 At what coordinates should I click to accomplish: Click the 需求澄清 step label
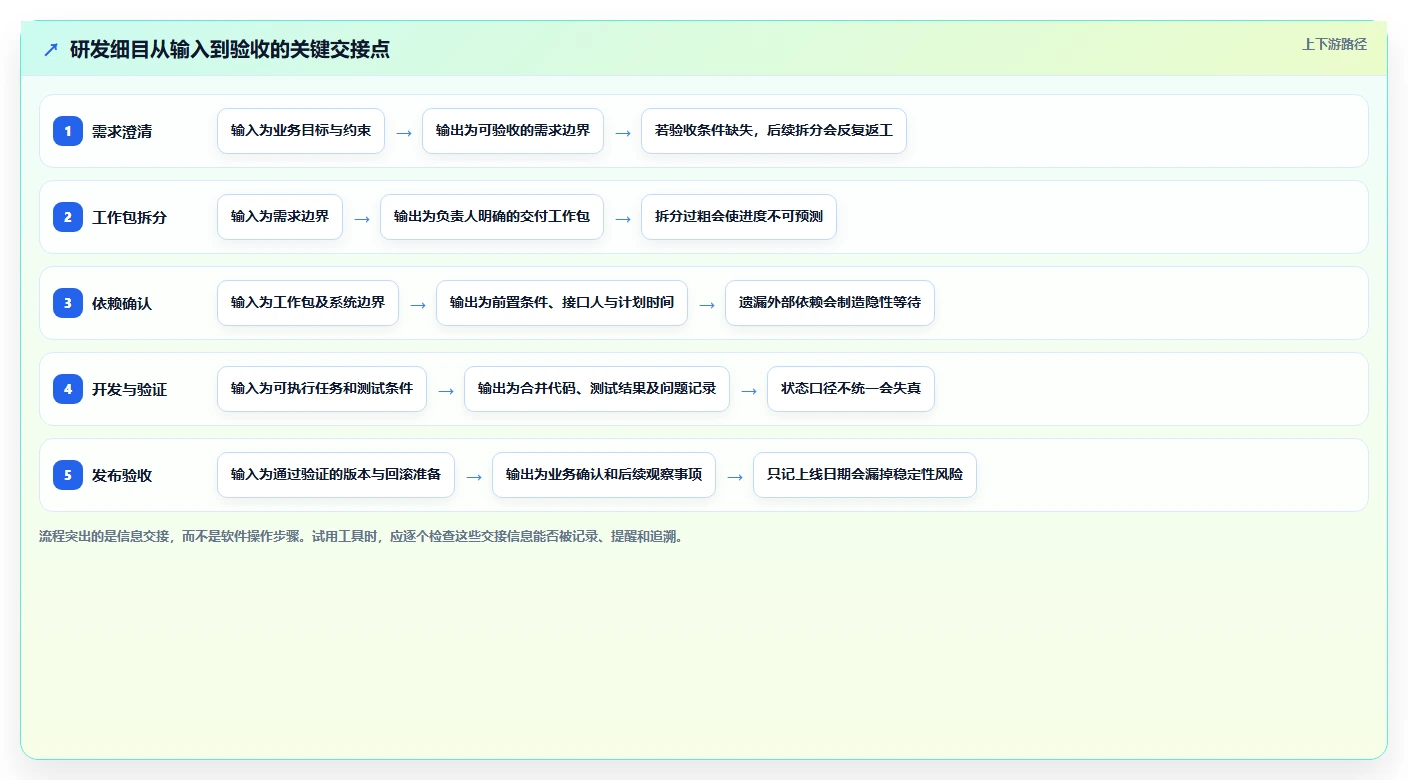coord(122,131)
